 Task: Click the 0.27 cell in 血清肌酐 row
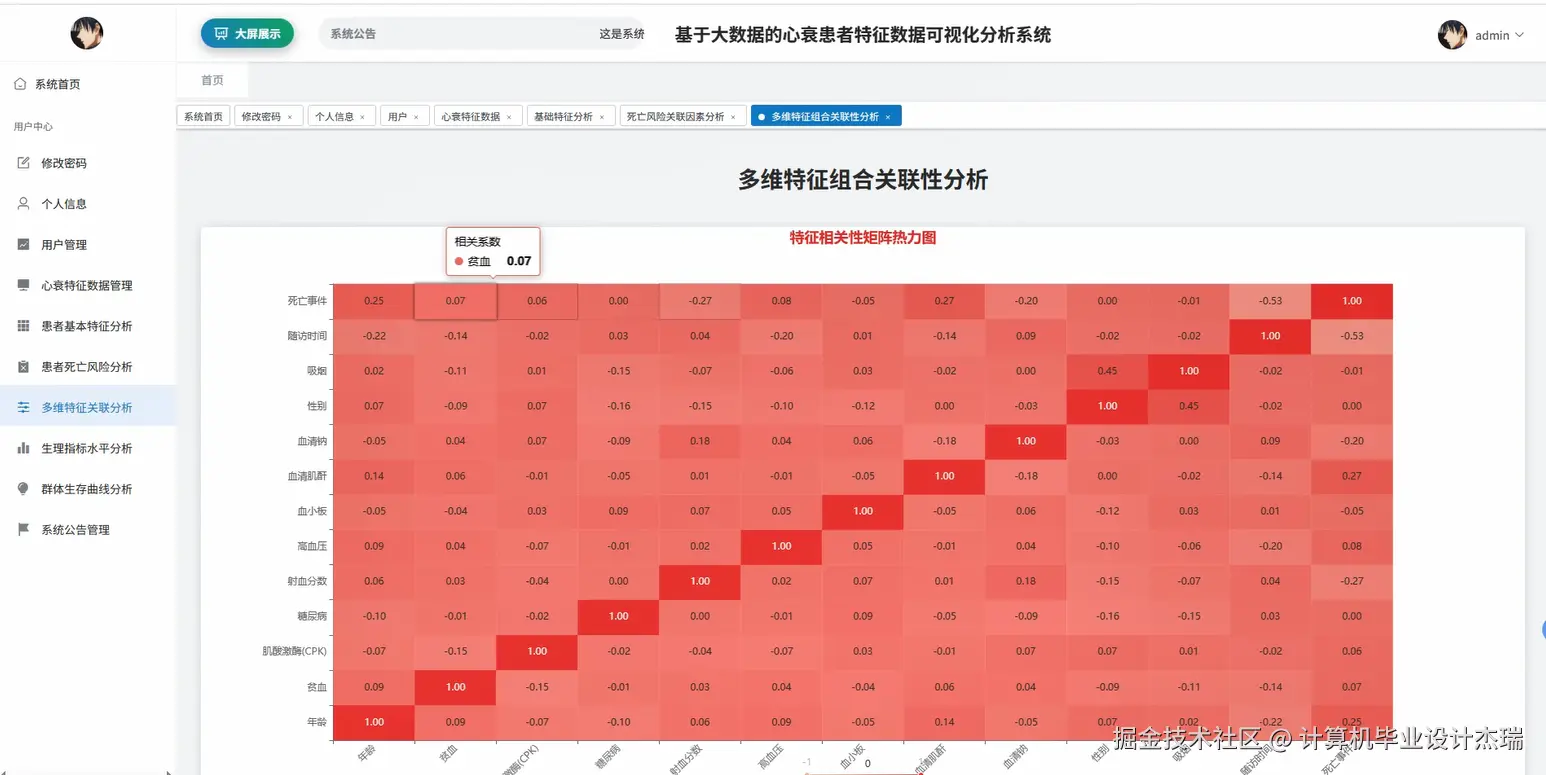(1352, 476)
